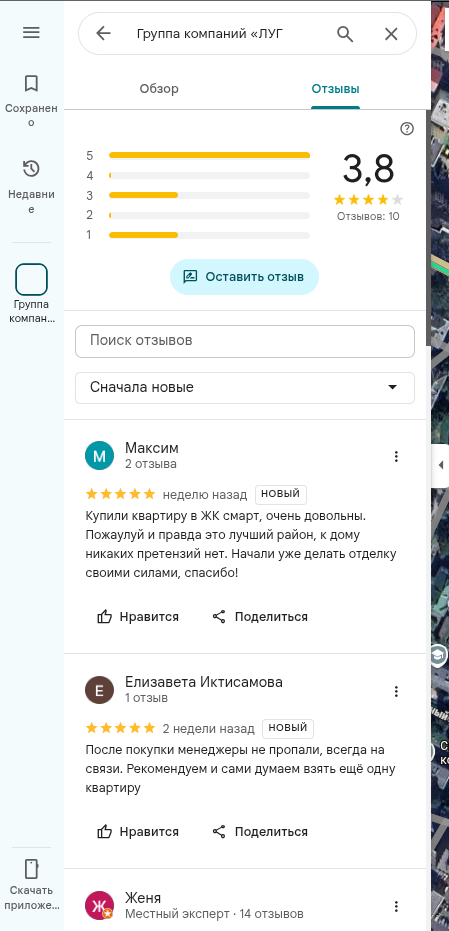
Task: Open Recents history icon
Action: [x=31, y=169]
